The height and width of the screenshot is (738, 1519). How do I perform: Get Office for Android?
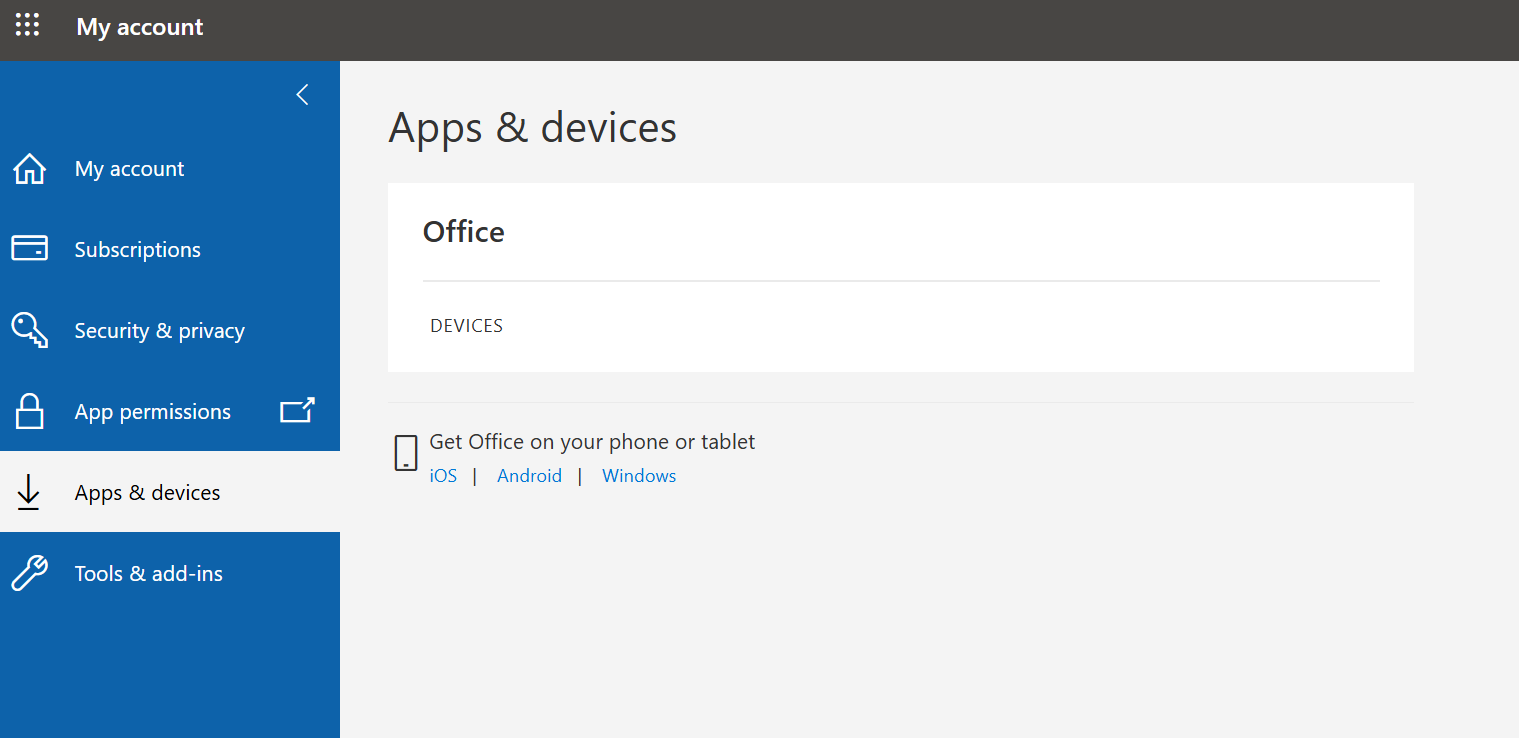point(529,475)
